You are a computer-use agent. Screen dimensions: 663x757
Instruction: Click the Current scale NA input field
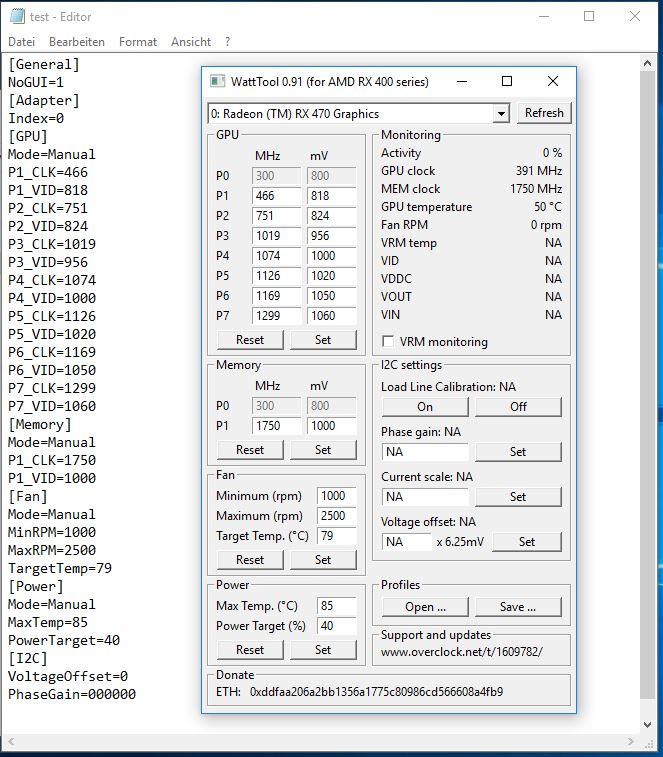[425, 497]
